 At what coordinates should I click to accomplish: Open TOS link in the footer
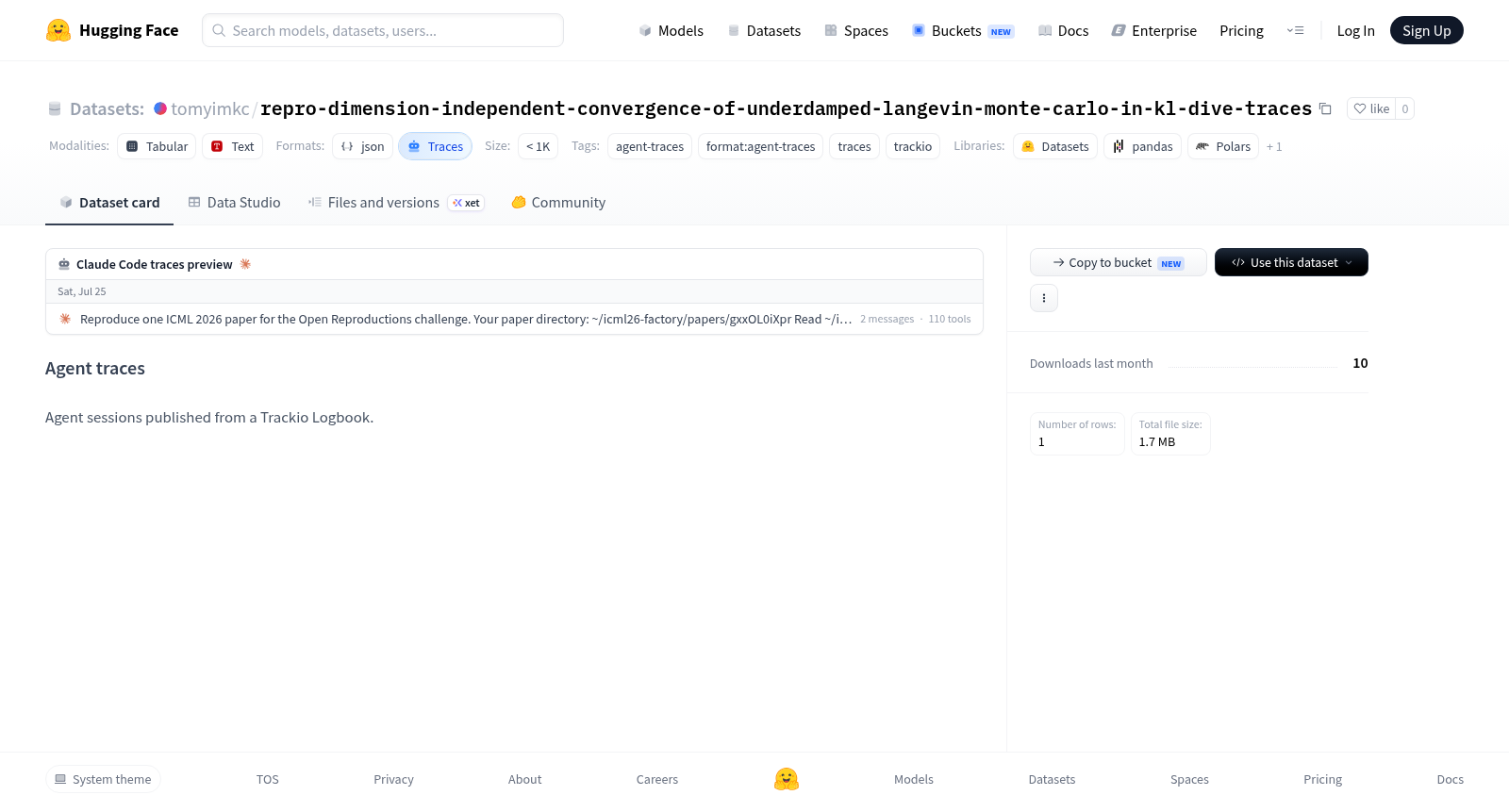point(268,779)
